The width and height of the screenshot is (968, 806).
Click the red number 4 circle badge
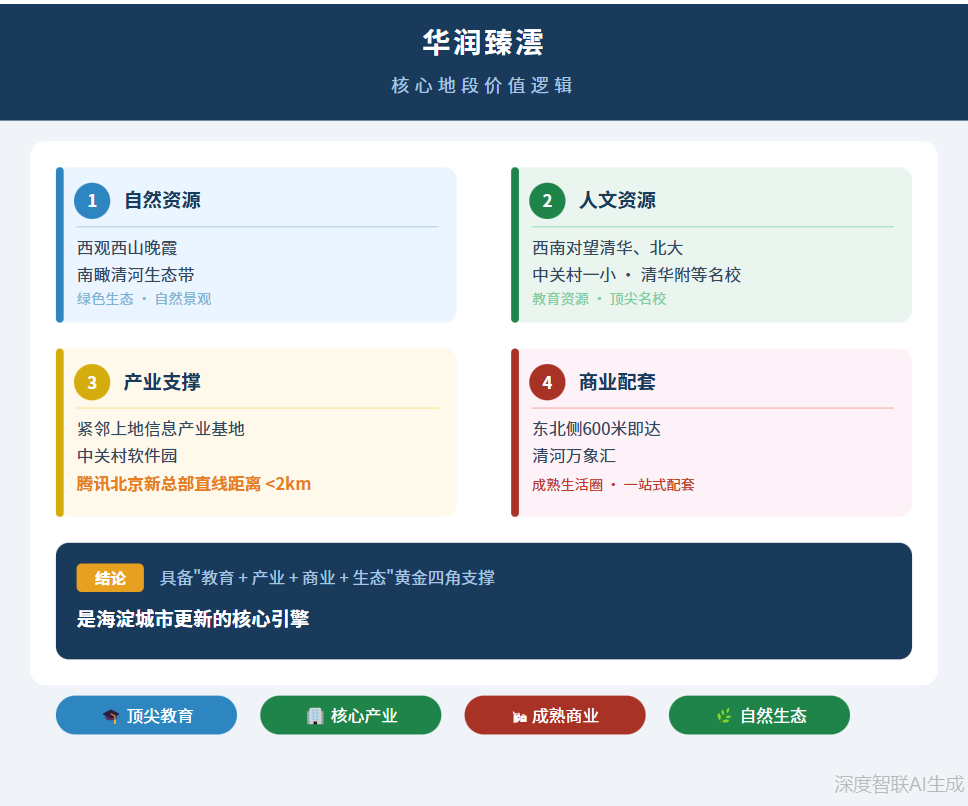click(547, 383)
